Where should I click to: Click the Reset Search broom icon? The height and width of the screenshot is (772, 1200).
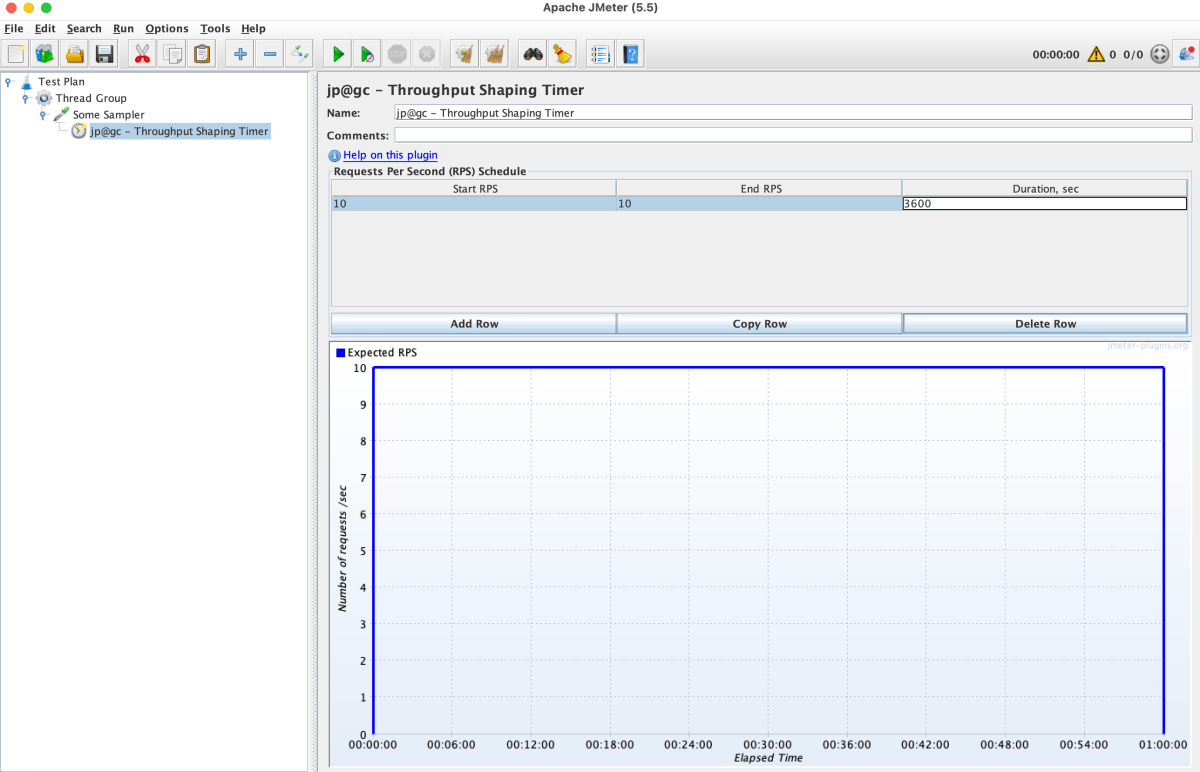[x=562, y=54]
